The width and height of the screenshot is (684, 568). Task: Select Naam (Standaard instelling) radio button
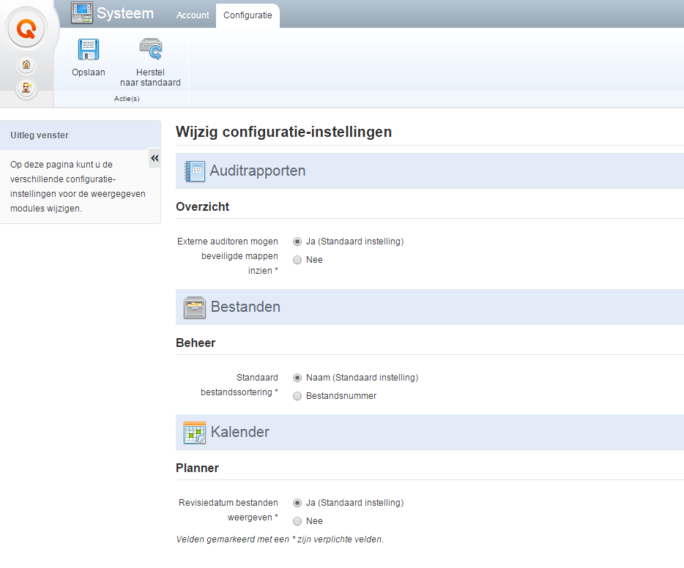(x=298, y=378)
